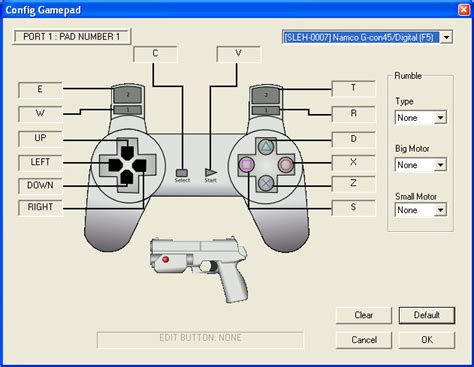The image size is (474, 367).
Task: Click the Default button
Action: [427, 315]
